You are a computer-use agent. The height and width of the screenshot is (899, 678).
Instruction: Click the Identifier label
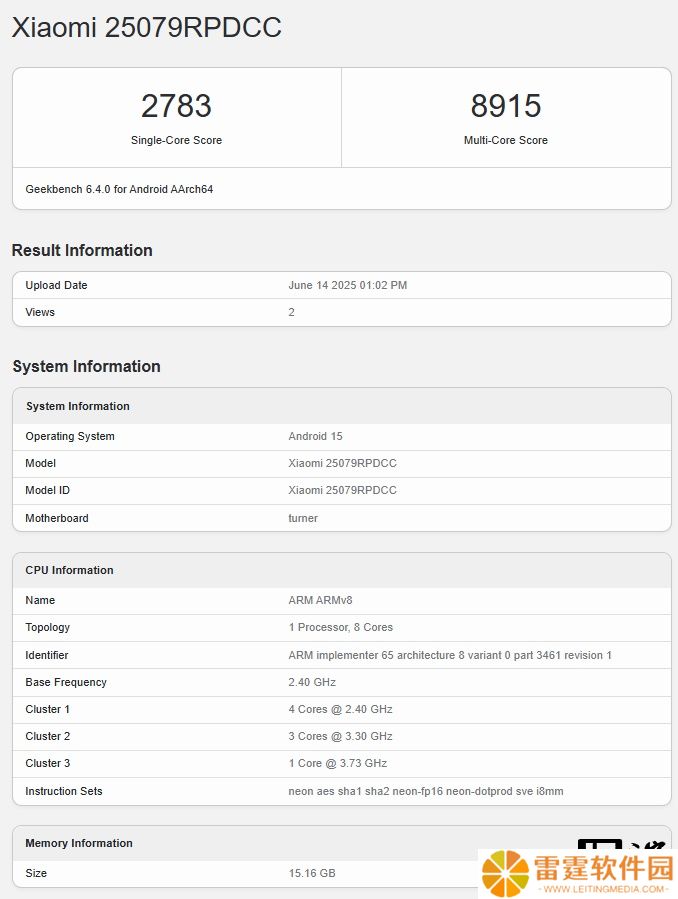pyautogui.click(x=47, y=655)
